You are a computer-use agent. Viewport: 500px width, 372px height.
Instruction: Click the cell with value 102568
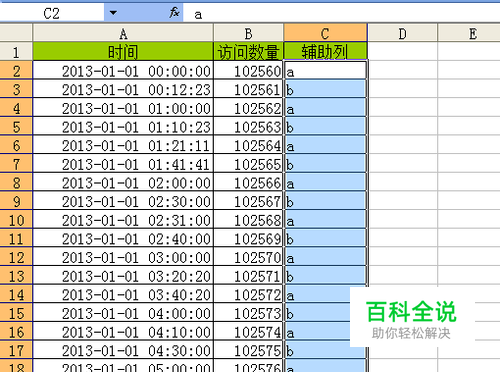click(x=248, y=220)
